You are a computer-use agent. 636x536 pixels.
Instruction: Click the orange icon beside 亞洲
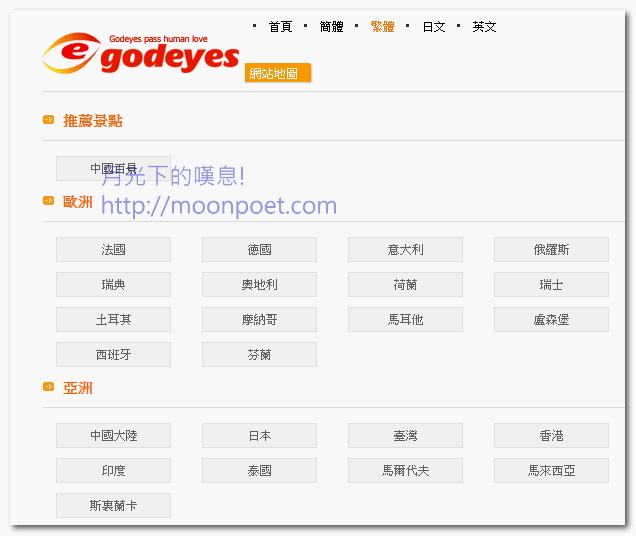[48, 387]
